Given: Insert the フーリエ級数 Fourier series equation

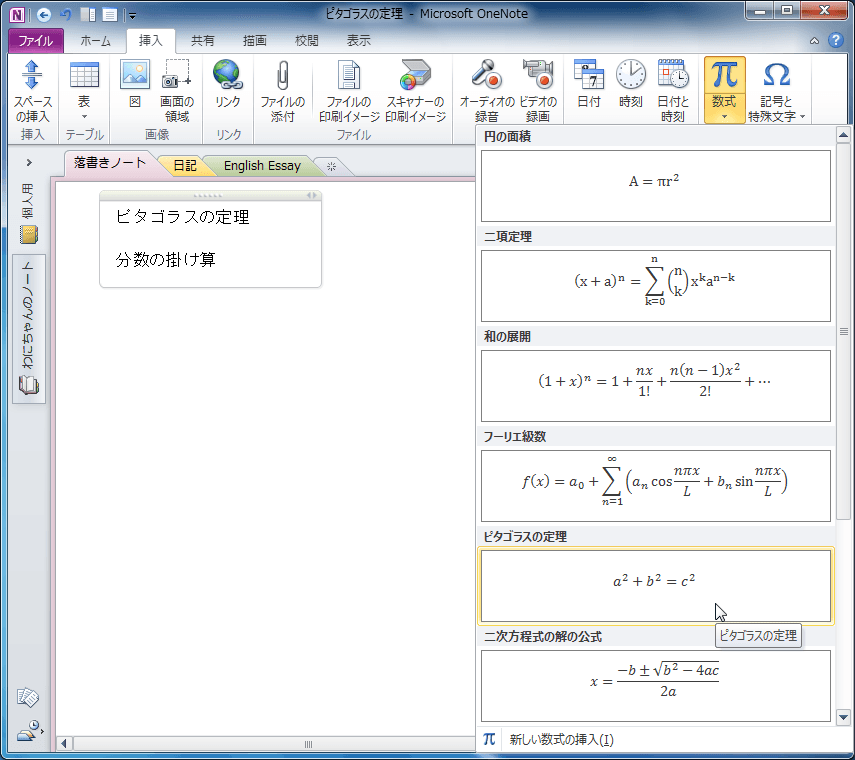Looking at the screenshot, I should click(655, 486).
